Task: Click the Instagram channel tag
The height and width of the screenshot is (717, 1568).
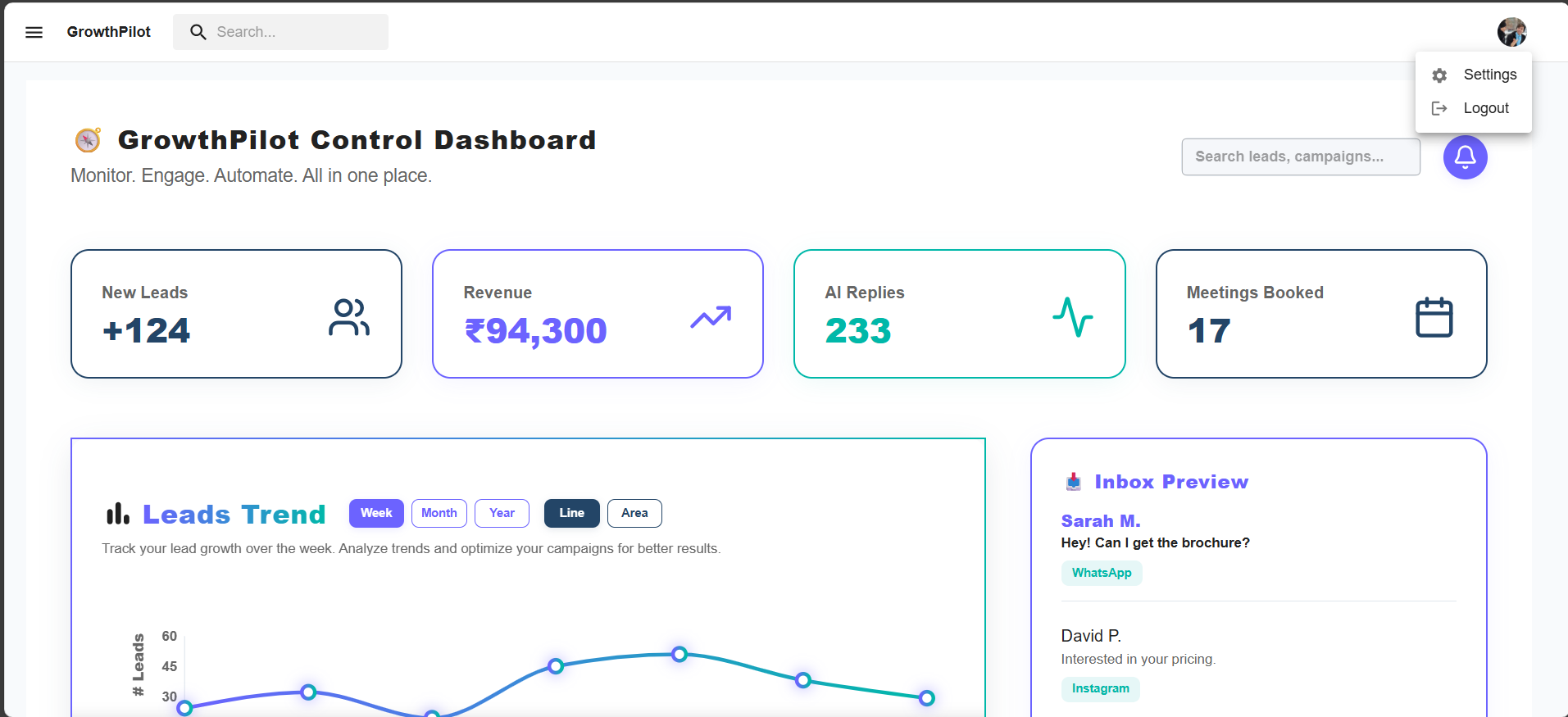Action: point(1100,688)
